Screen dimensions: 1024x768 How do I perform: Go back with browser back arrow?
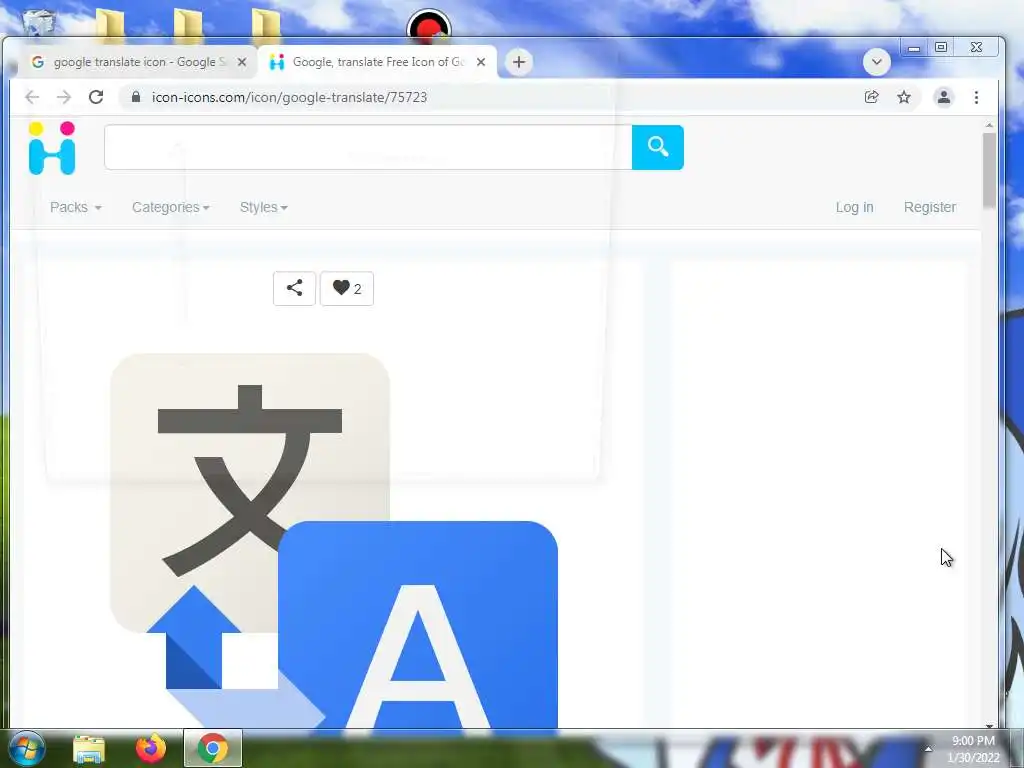pyautogui.click(x=32, y=97)
